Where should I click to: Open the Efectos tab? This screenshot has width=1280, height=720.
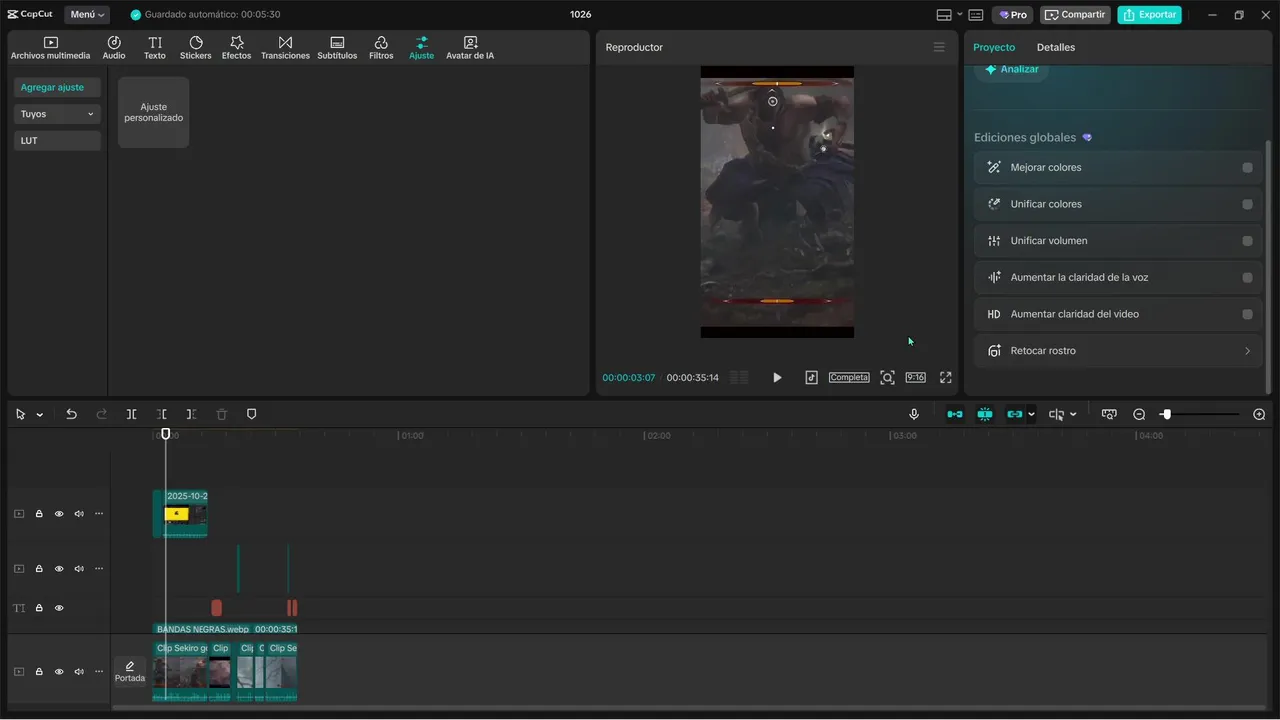pyautogui.click(x=237, y=48)
